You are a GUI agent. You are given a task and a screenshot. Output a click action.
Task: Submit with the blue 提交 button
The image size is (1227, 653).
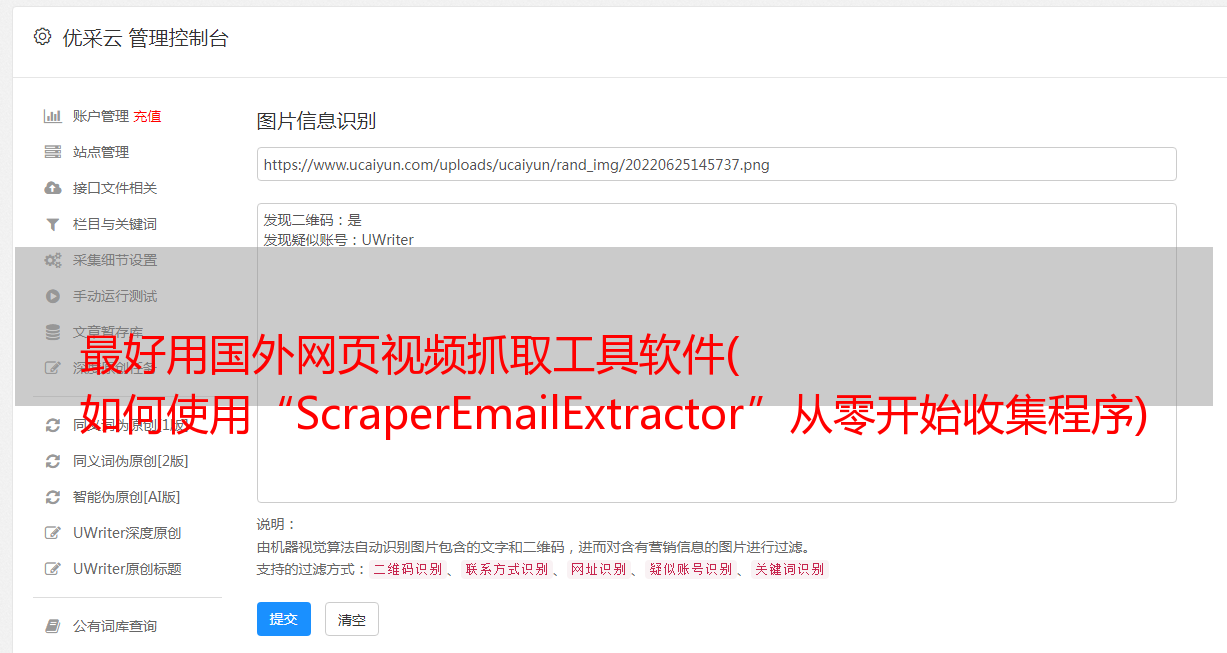pyautogui.click(x=284, y=619)
